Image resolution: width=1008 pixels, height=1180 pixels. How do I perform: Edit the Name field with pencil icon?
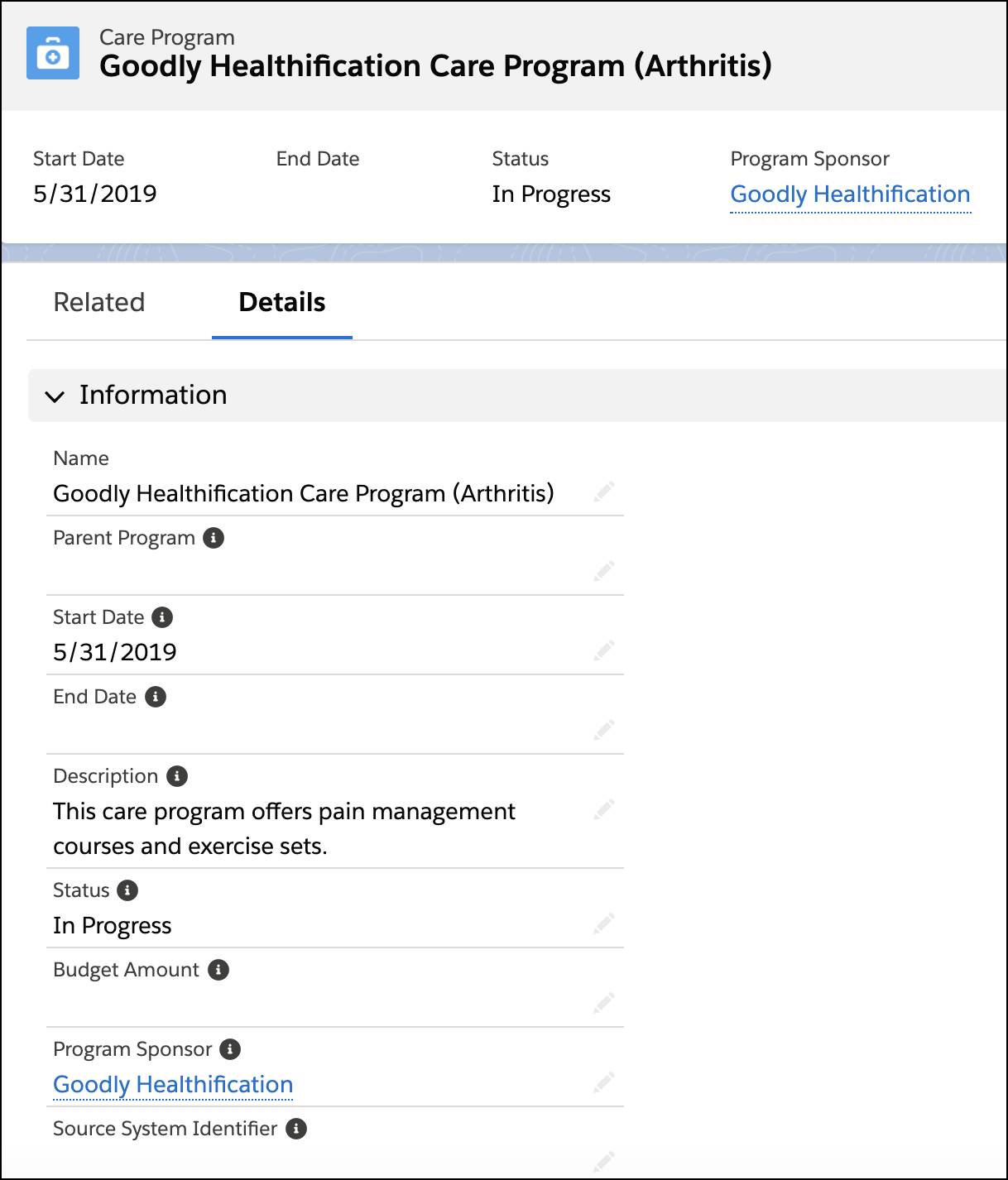(604, 492)
